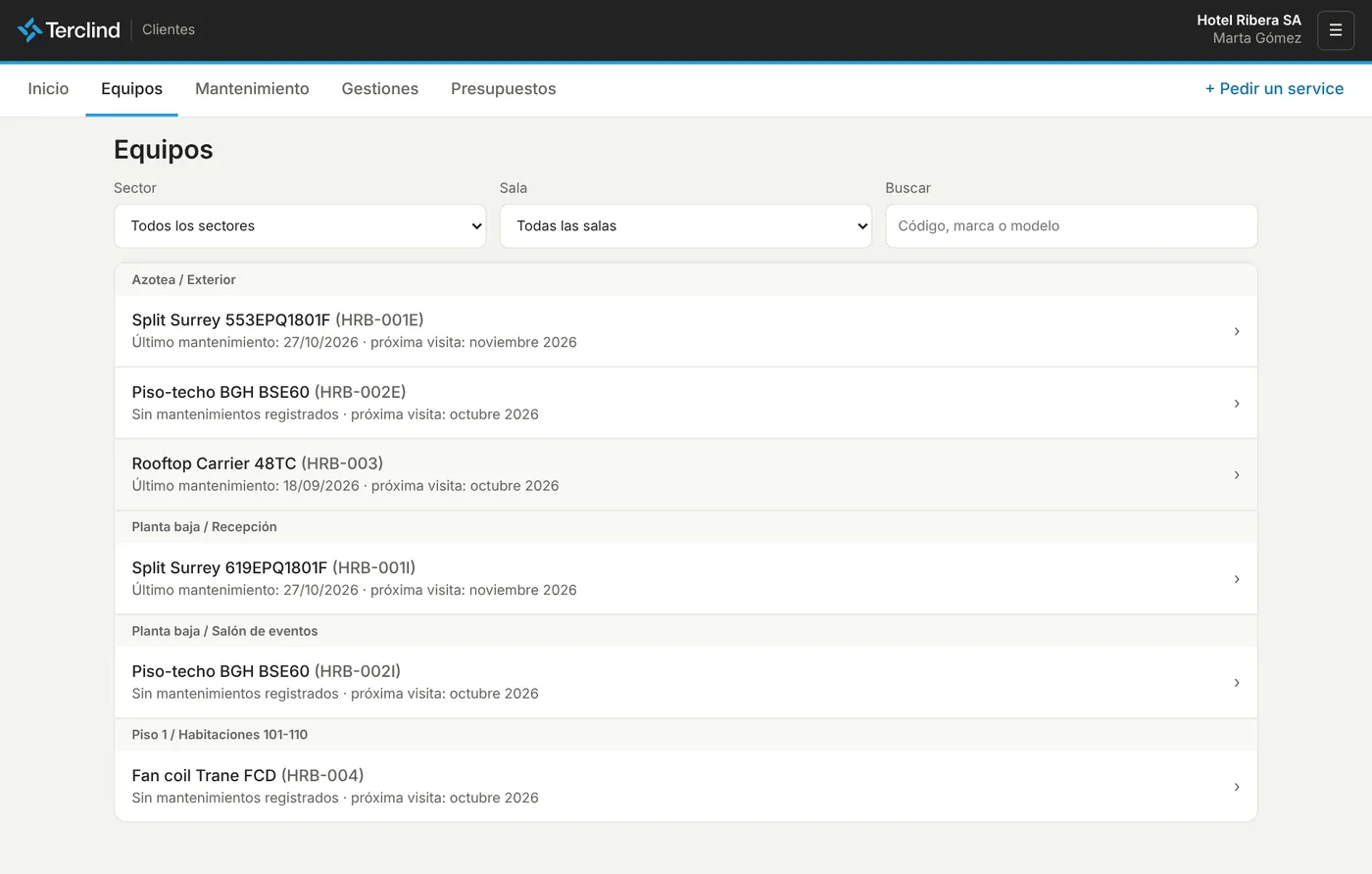Click the Terclind logo
The image size is (1372, 874).
(69, 30)
